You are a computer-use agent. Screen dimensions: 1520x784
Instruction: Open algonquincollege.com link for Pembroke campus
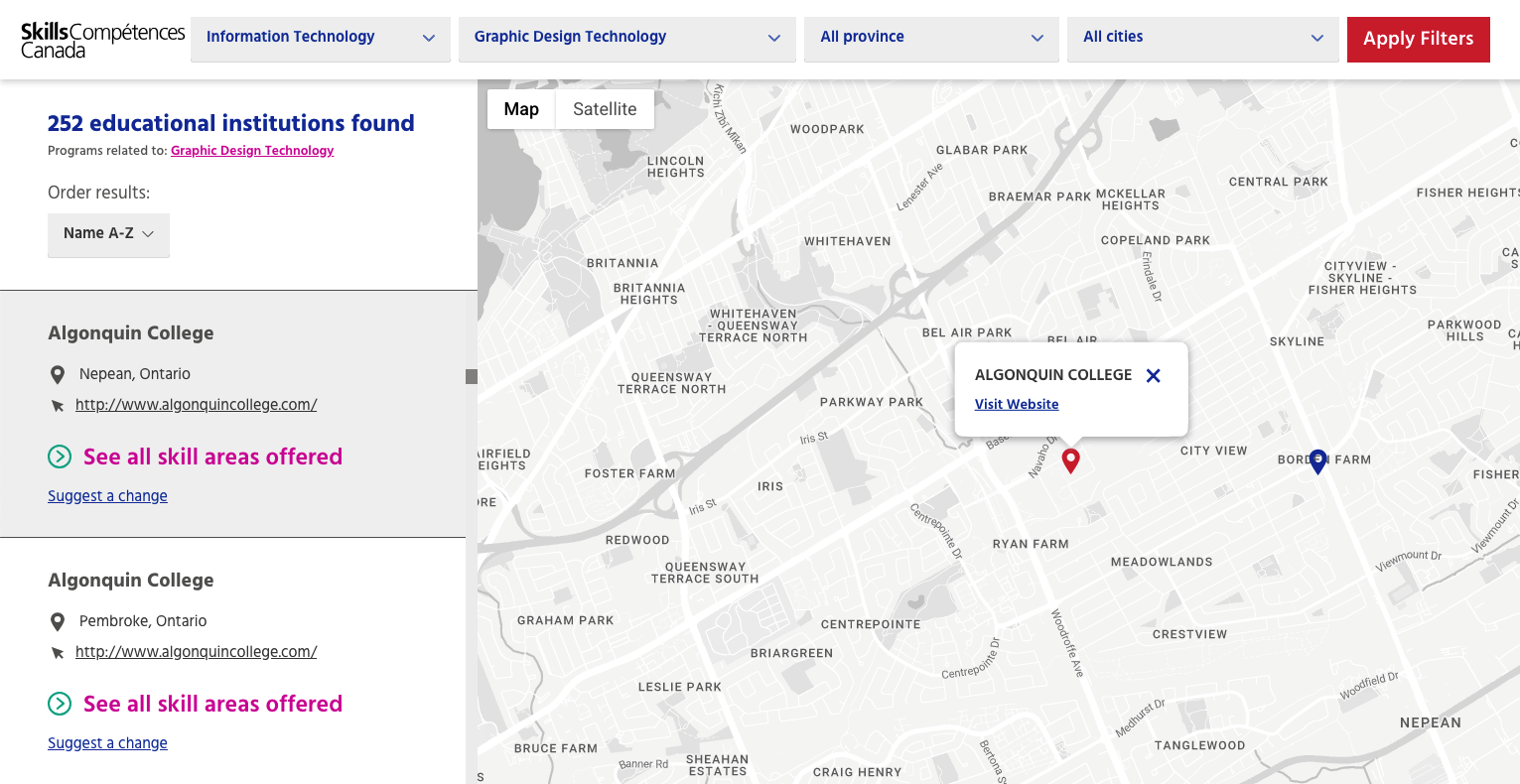[197, 652]
